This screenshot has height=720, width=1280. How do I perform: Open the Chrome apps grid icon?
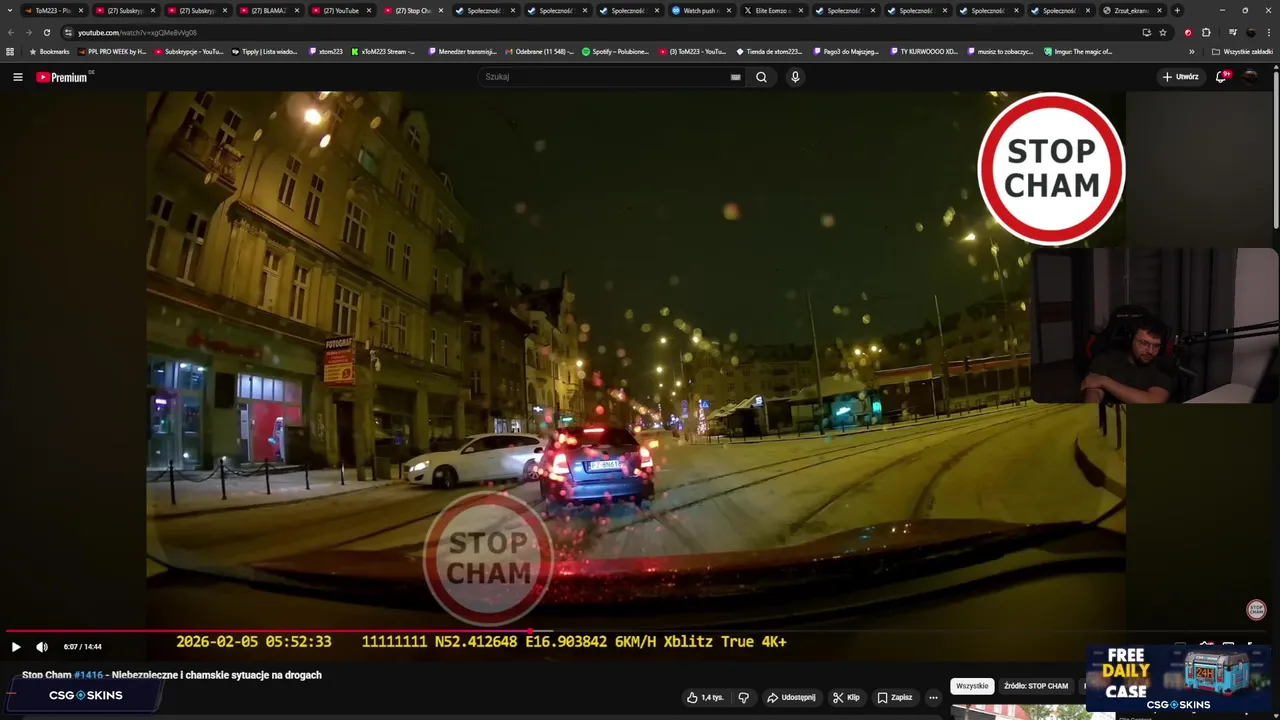point(10,51)
